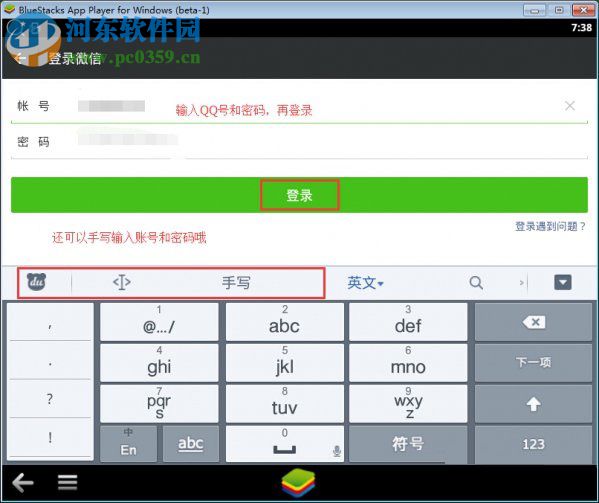Open the 英文 language dropdown
Viewport: 599px width, 503px height.
(365, 283)
